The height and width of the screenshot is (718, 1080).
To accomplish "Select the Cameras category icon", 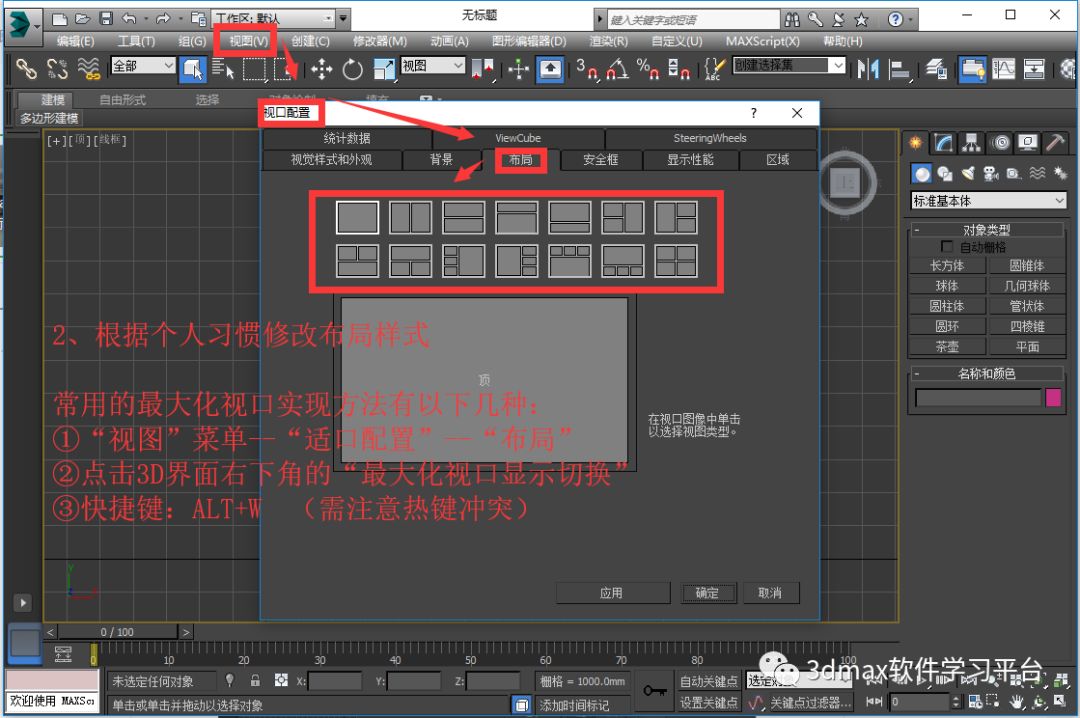I will (990, 173).
